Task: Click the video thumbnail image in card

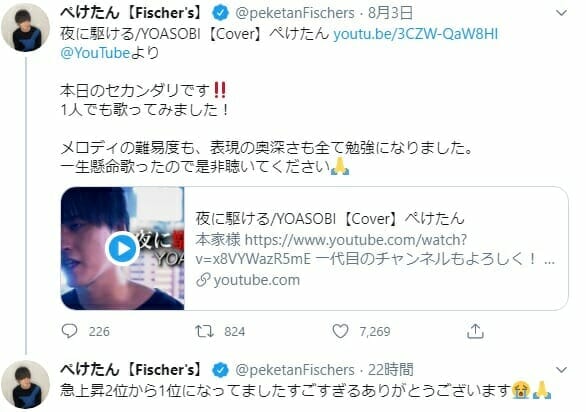Action: tap(123, 248)
